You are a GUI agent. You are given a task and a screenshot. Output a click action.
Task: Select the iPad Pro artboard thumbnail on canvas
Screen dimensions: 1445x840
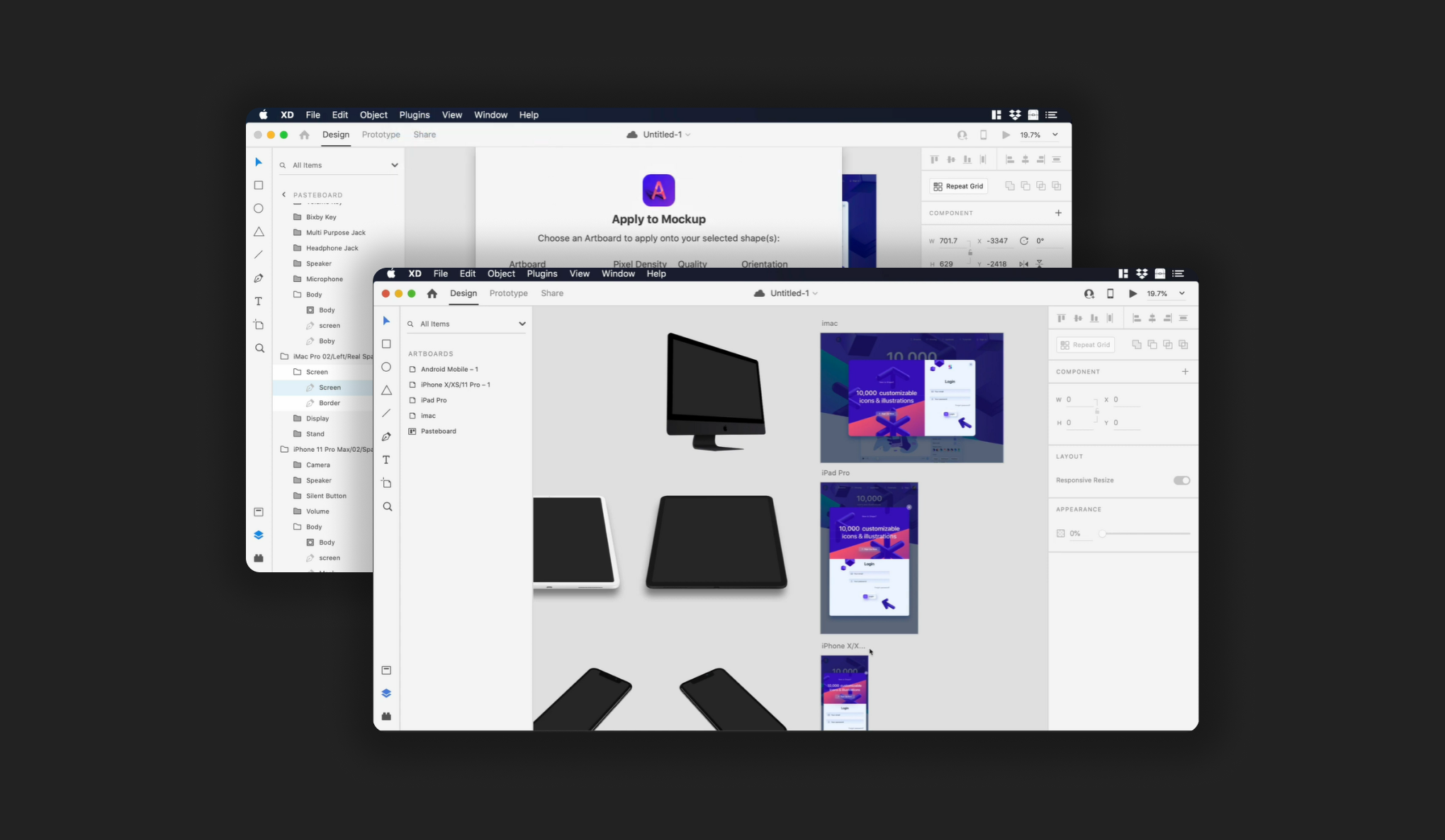tap(869, 558)
